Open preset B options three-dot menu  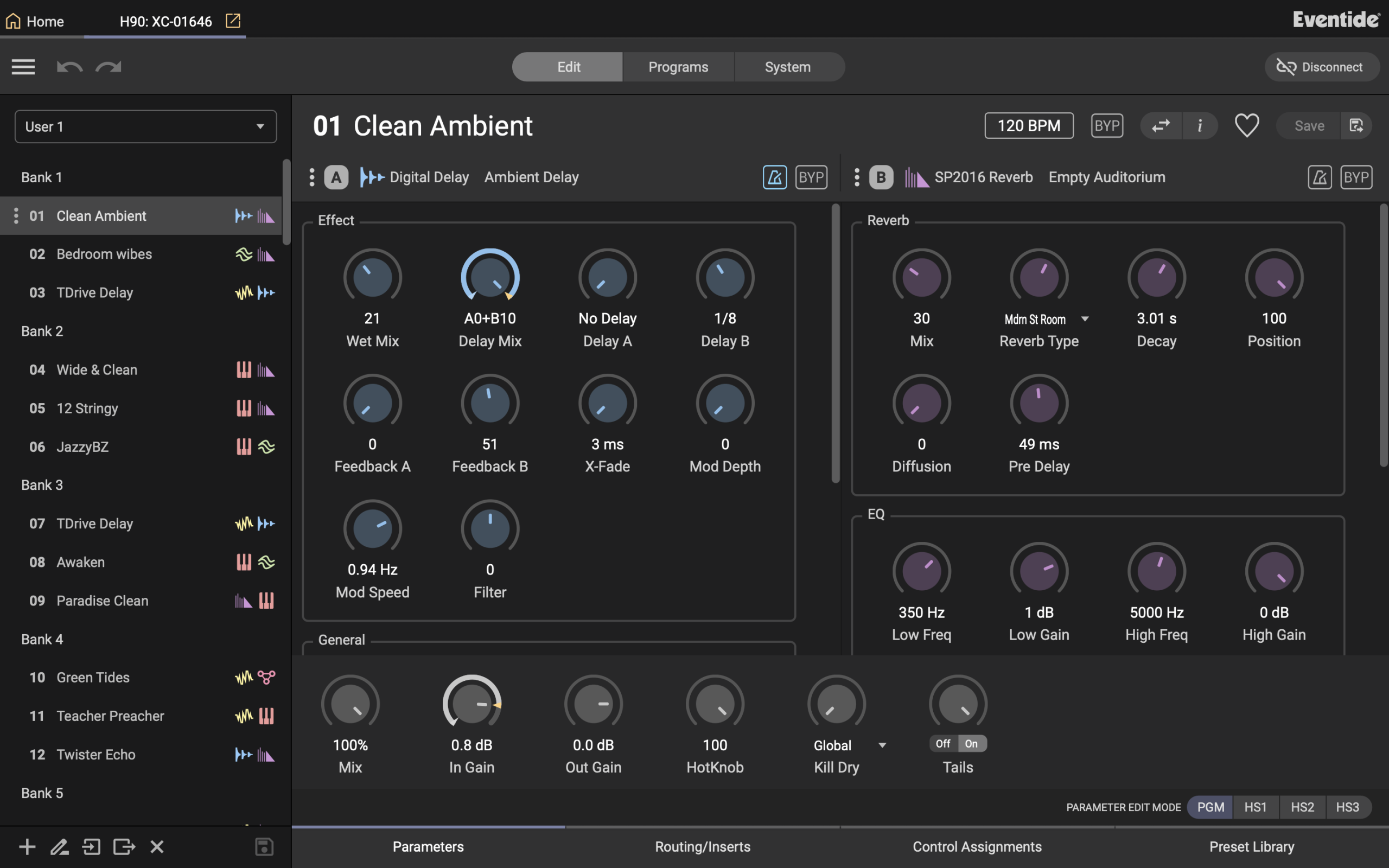pyautogui.click(x=856, y=177)
